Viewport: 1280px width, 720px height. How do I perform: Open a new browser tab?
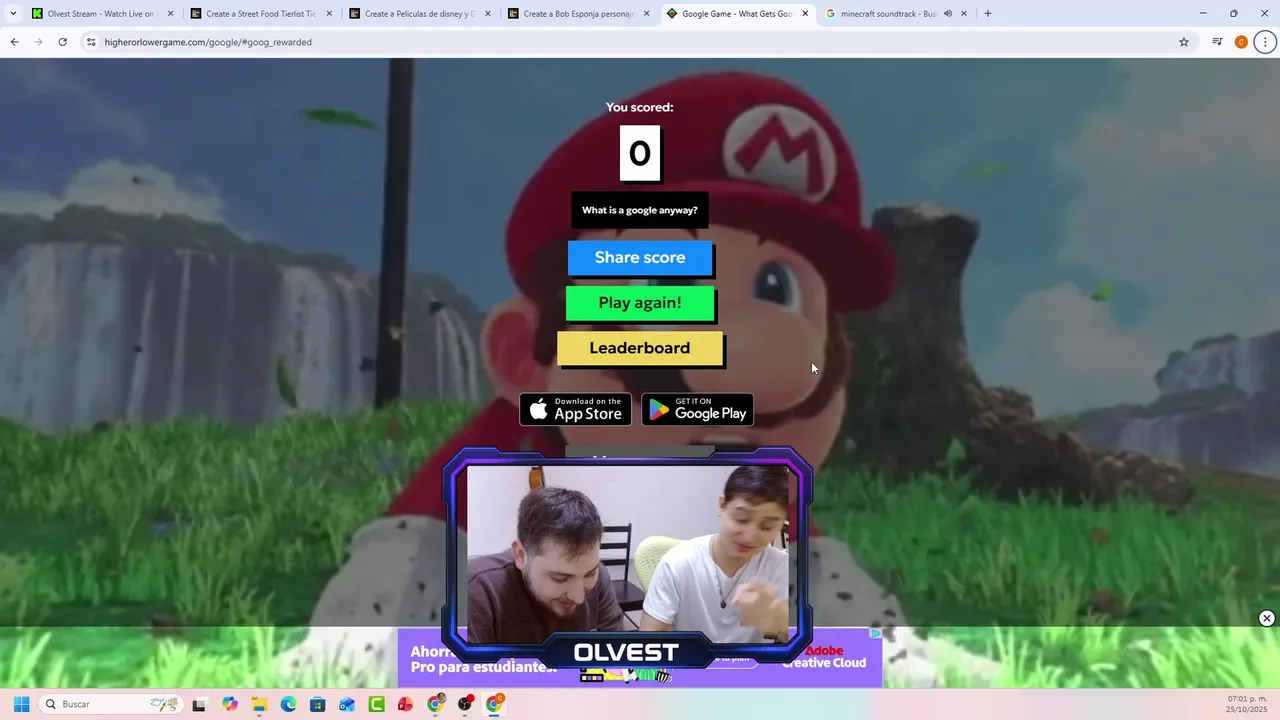[988, 14]
